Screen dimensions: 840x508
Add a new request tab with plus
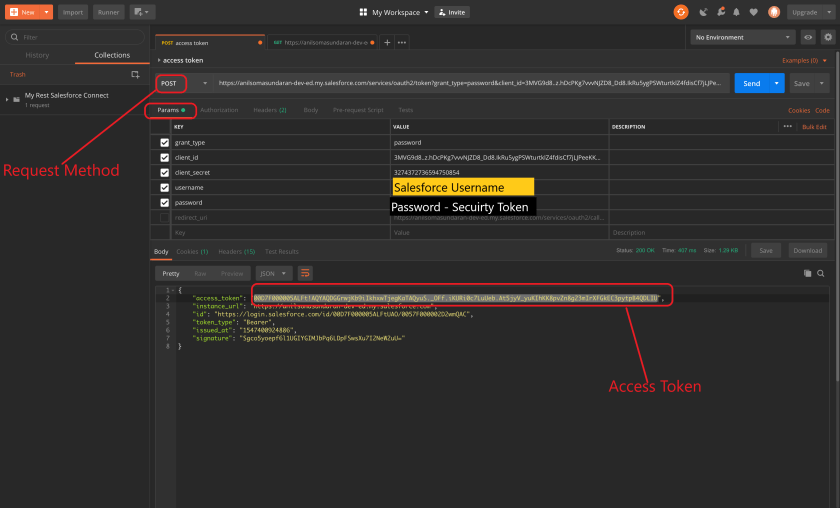pos(387,42)
